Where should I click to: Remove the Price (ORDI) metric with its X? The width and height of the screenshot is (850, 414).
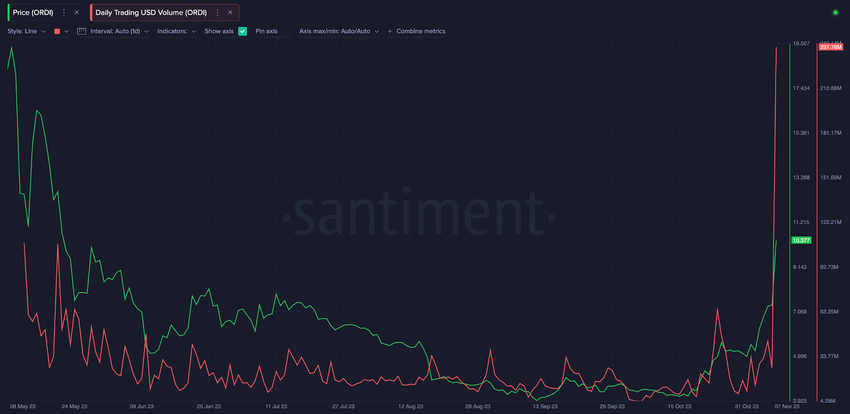coord(76,12)
